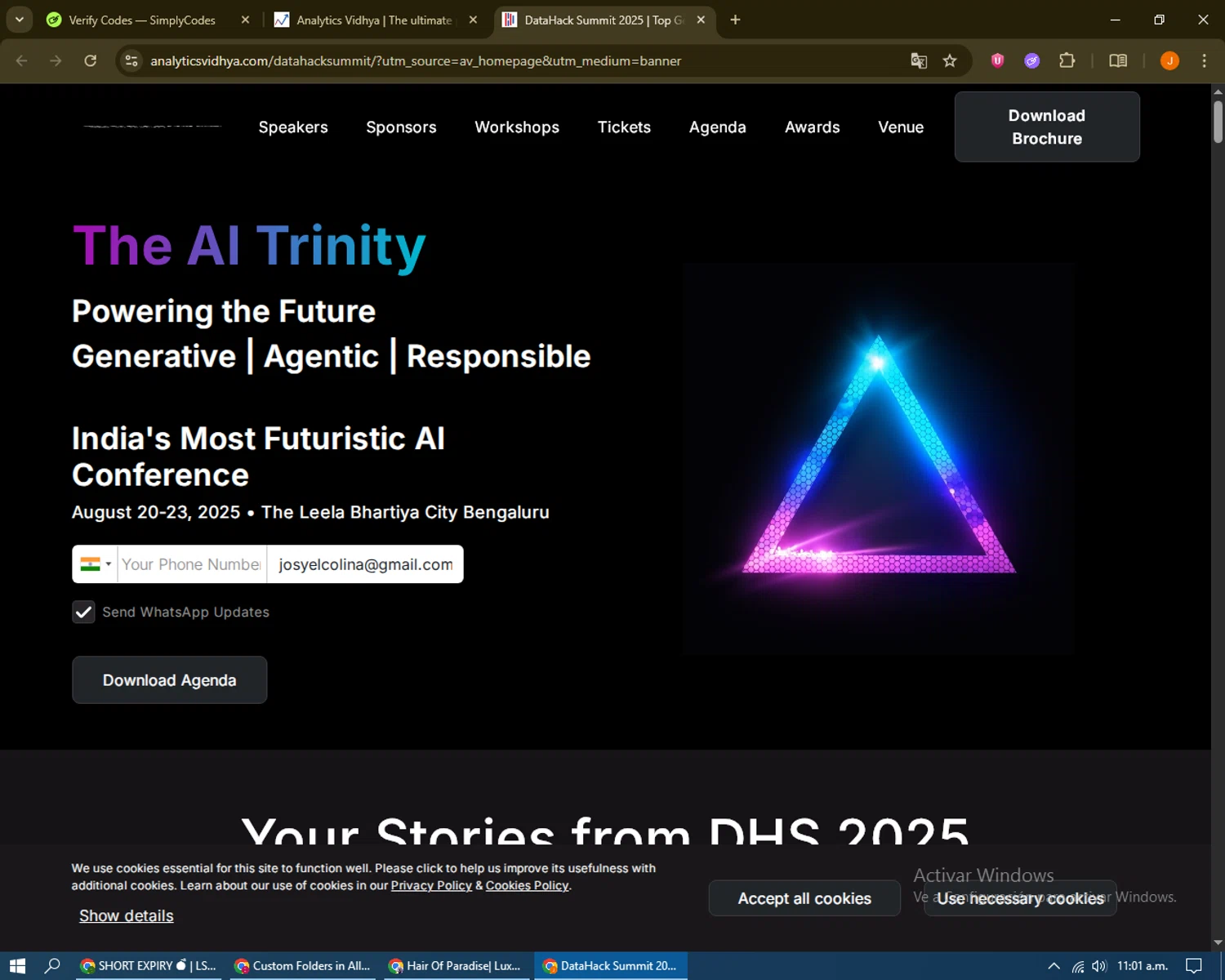Select the DataHack Summit 2025 tab
This screenshot has width=1225, height=980.
(x=604, y=20)
